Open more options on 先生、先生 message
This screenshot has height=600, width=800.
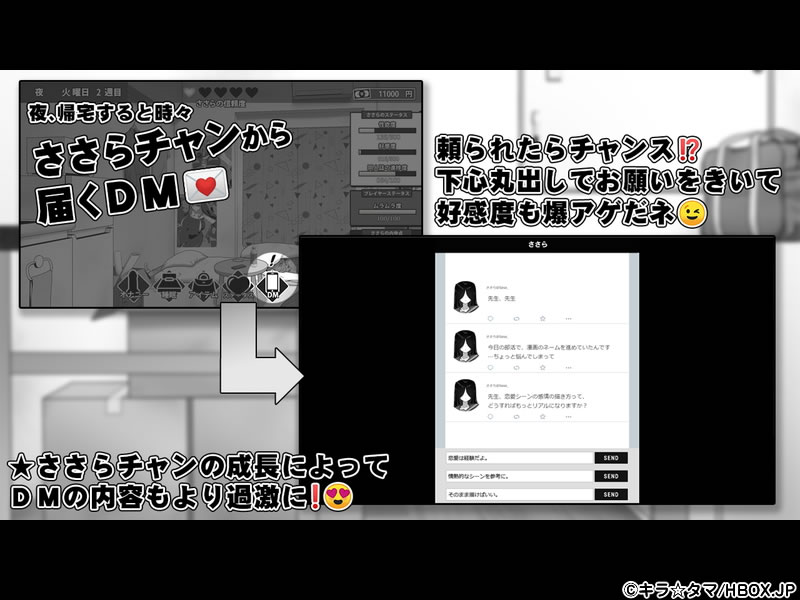(x=568, y=318)
